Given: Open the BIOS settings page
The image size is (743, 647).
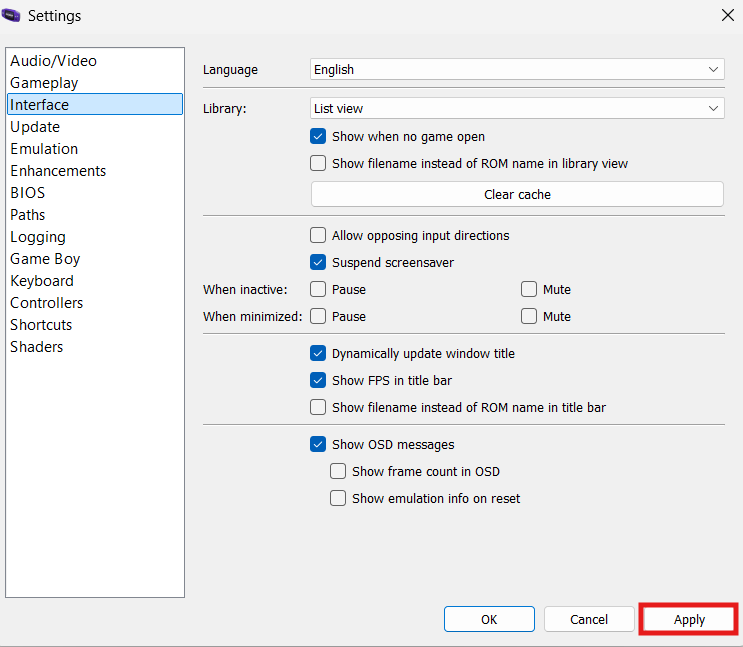Looking at the screenshot, I should tap(95, 192).
